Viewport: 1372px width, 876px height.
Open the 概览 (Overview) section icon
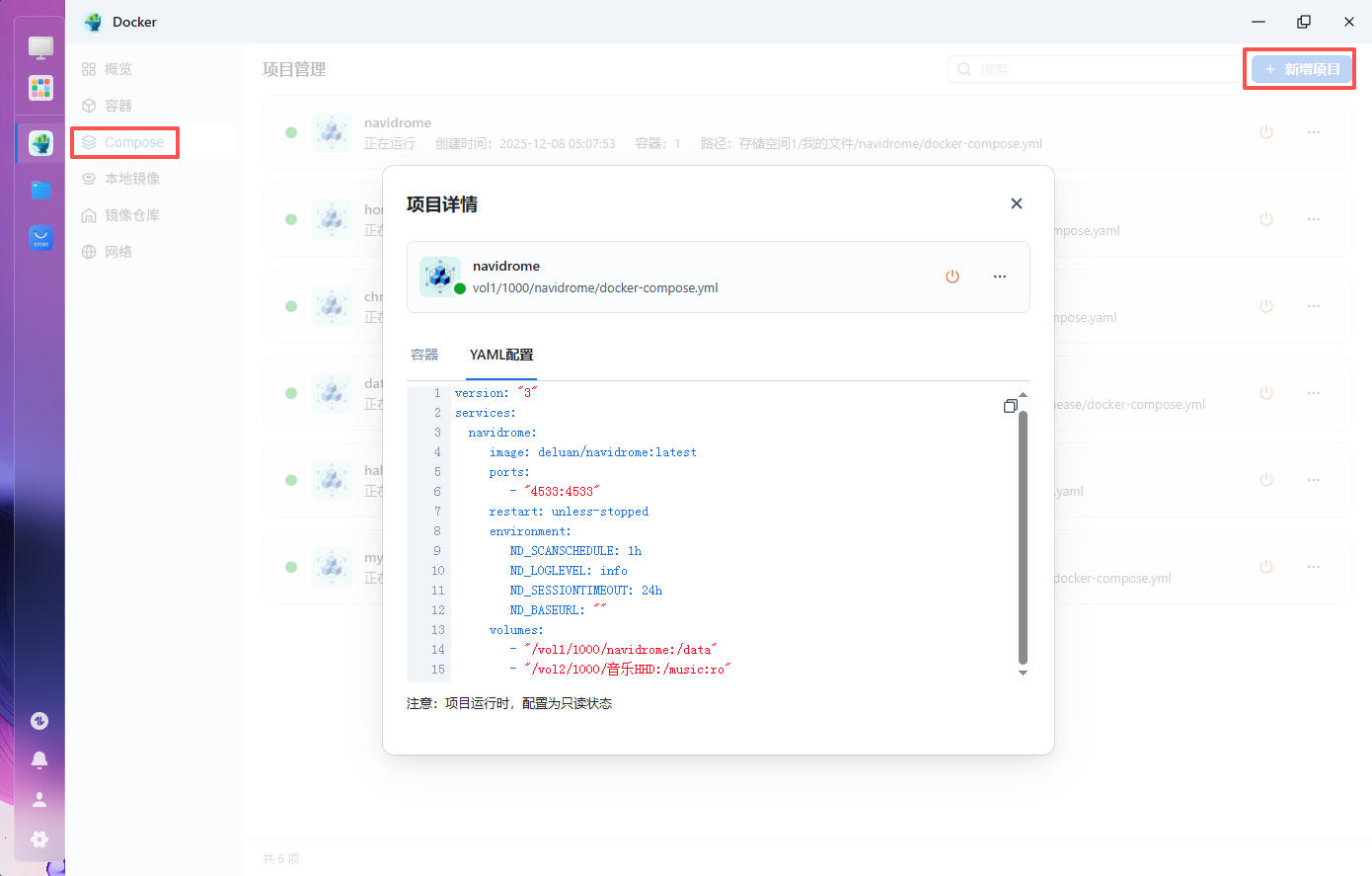(89, 69)
